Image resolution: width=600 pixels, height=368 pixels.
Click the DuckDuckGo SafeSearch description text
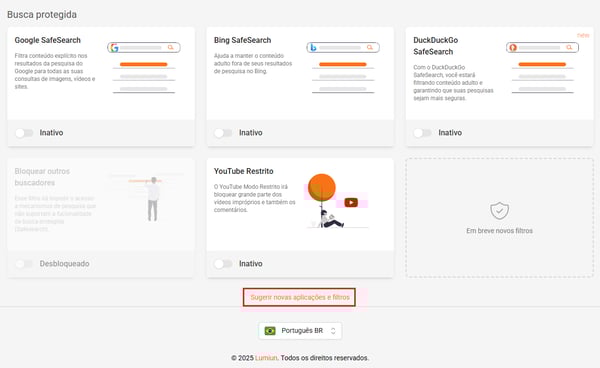(x=453, y=83)
